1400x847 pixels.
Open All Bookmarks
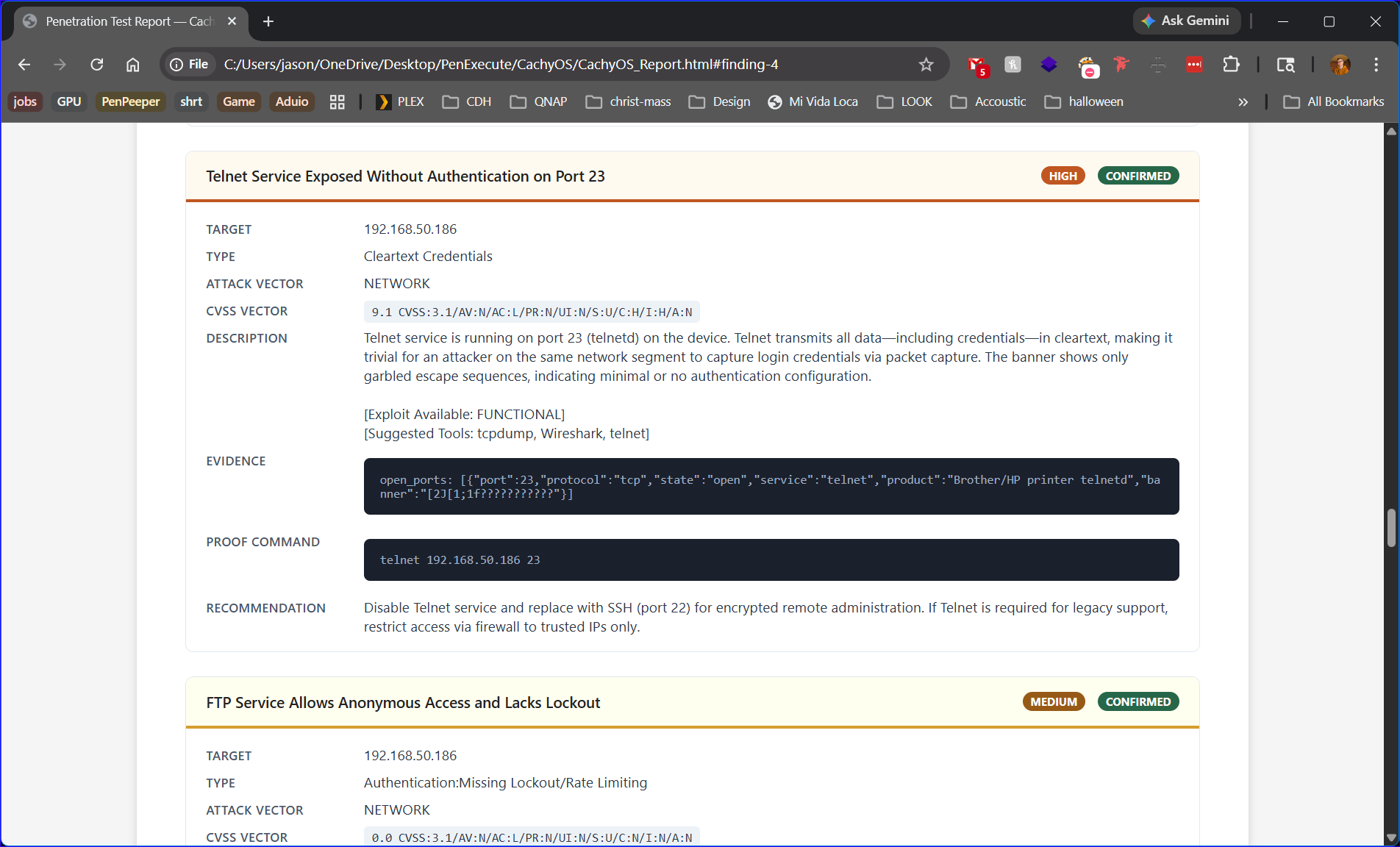click(1334, 101)
